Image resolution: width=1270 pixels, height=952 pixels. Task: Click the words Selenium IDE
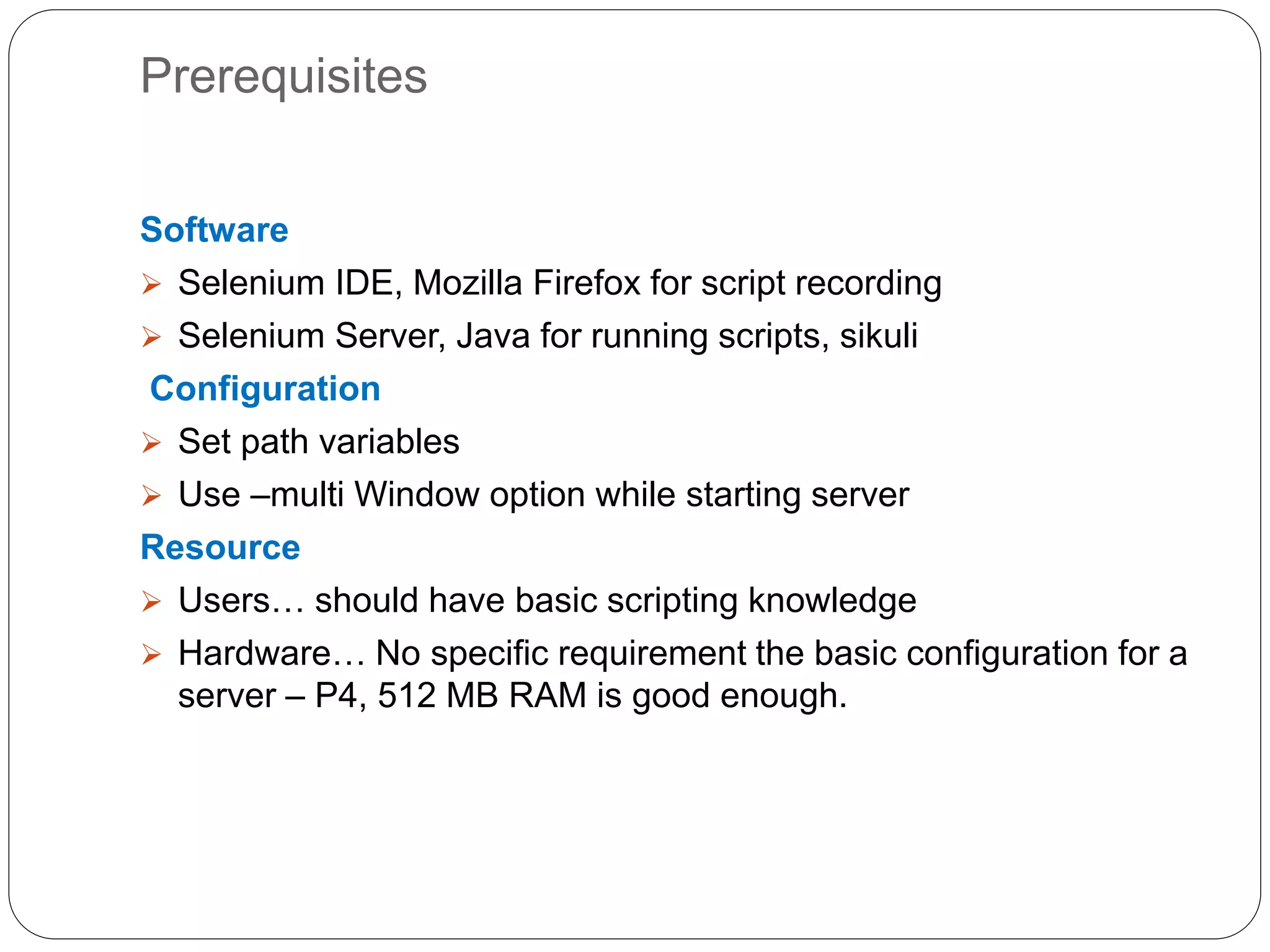pos(286,283)
